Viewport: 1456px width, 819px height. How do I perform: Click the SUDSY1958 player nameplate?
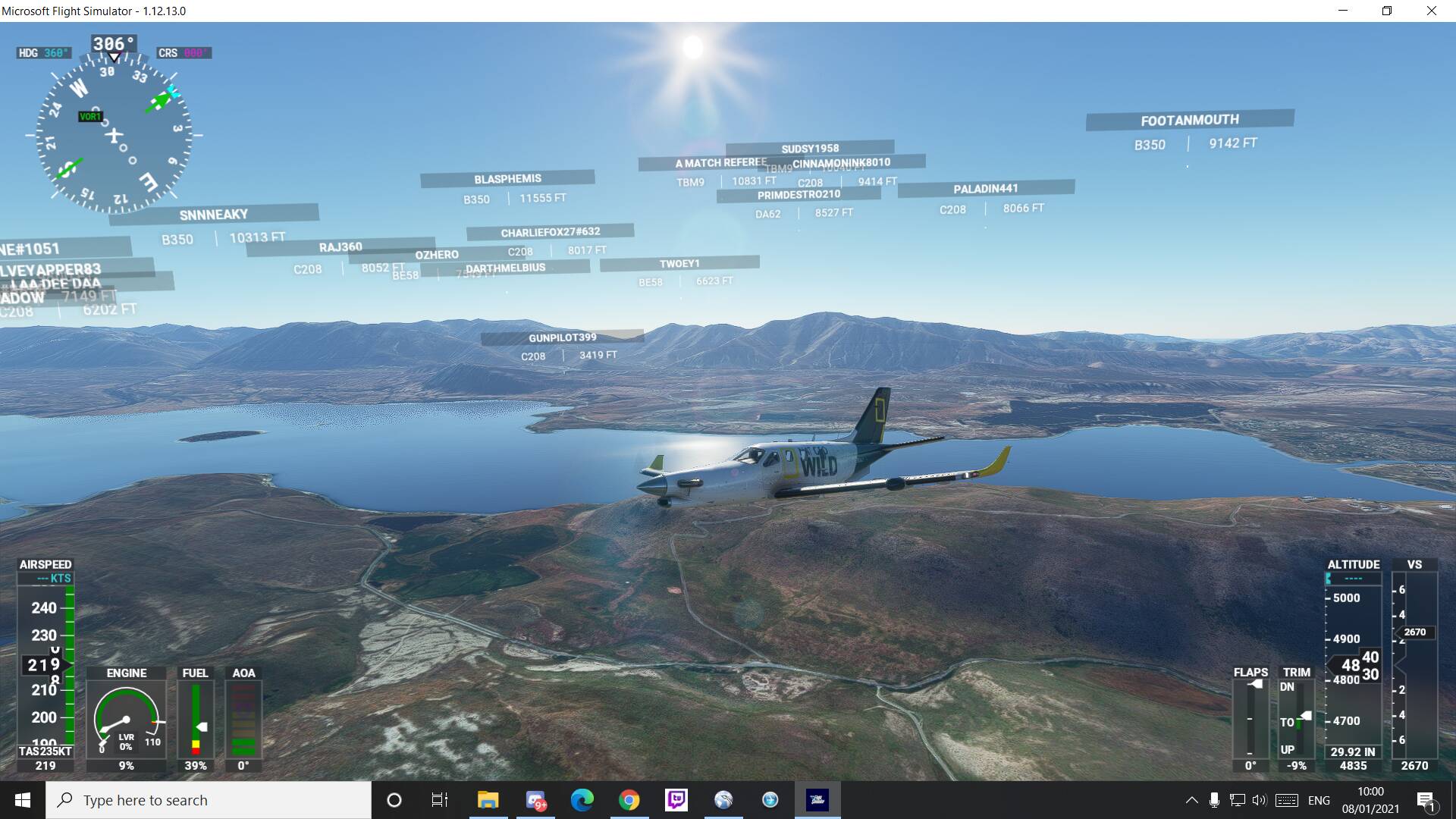810,148
